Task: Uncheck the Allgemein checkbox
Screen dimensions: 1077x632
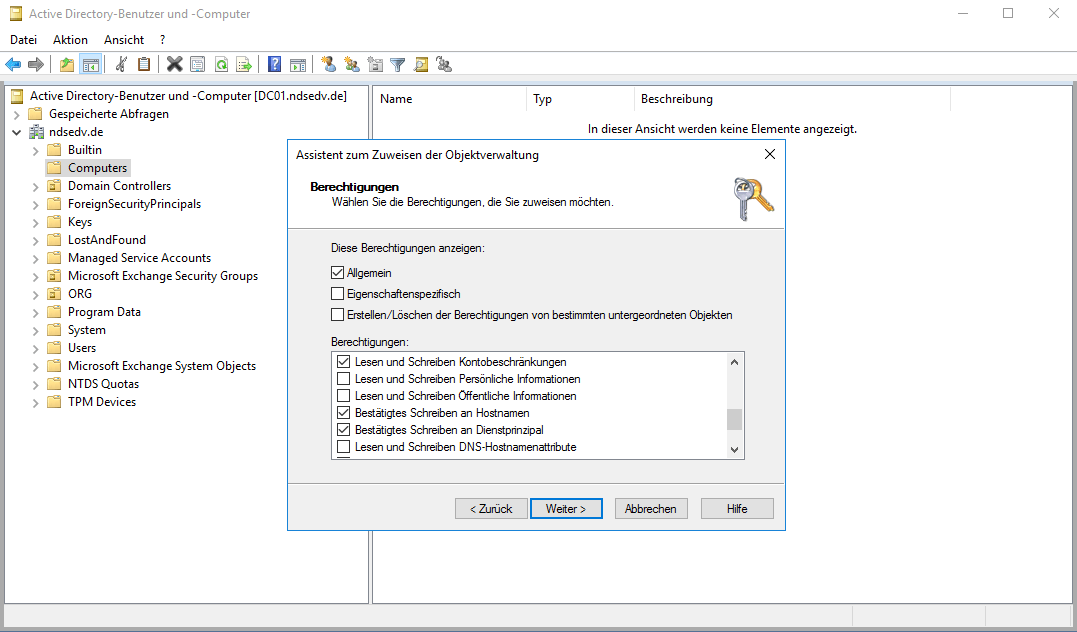Action: point(338,273)
